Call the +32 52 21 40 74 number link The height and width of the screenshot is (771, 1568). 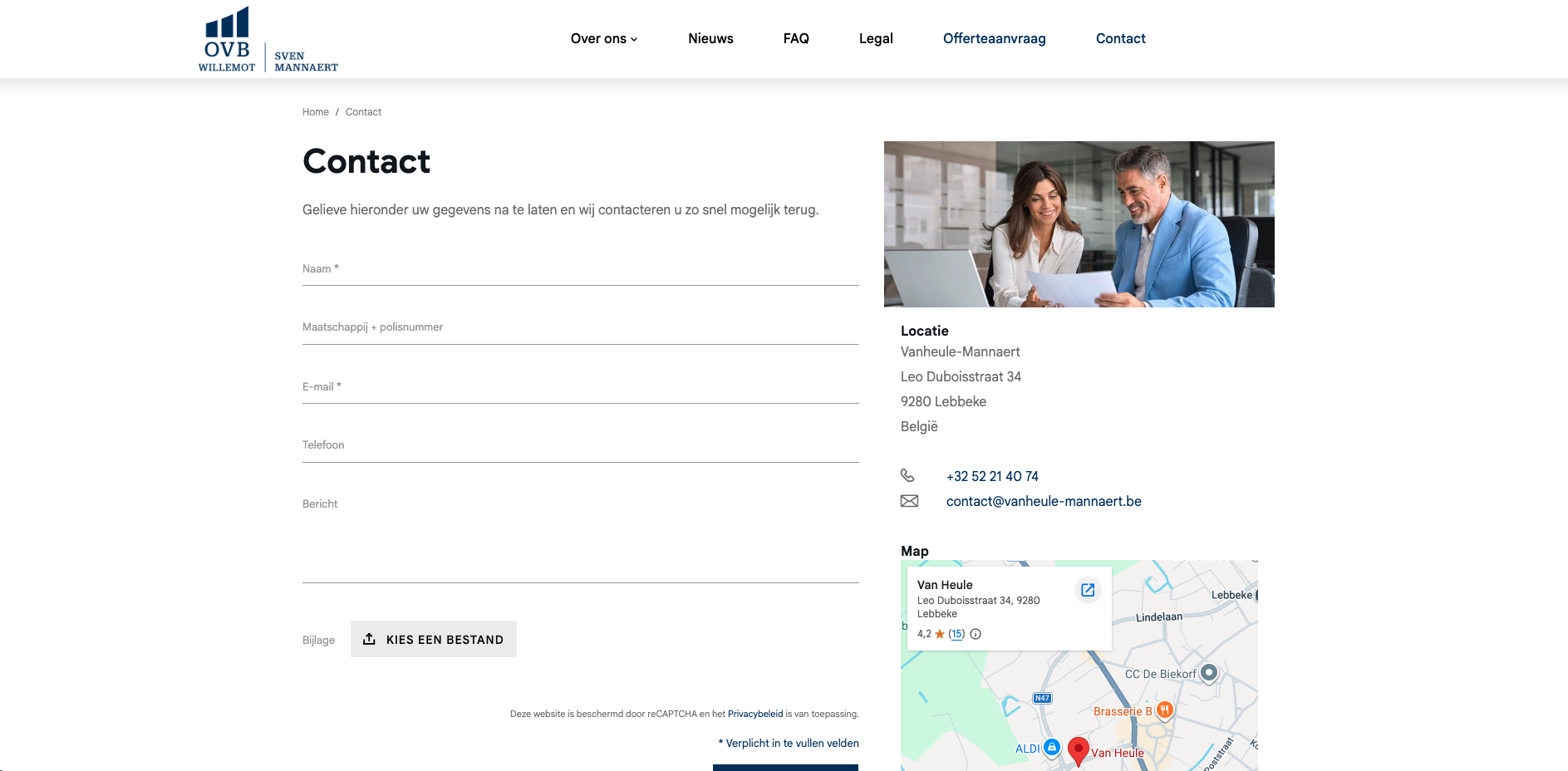click(992, 476)
